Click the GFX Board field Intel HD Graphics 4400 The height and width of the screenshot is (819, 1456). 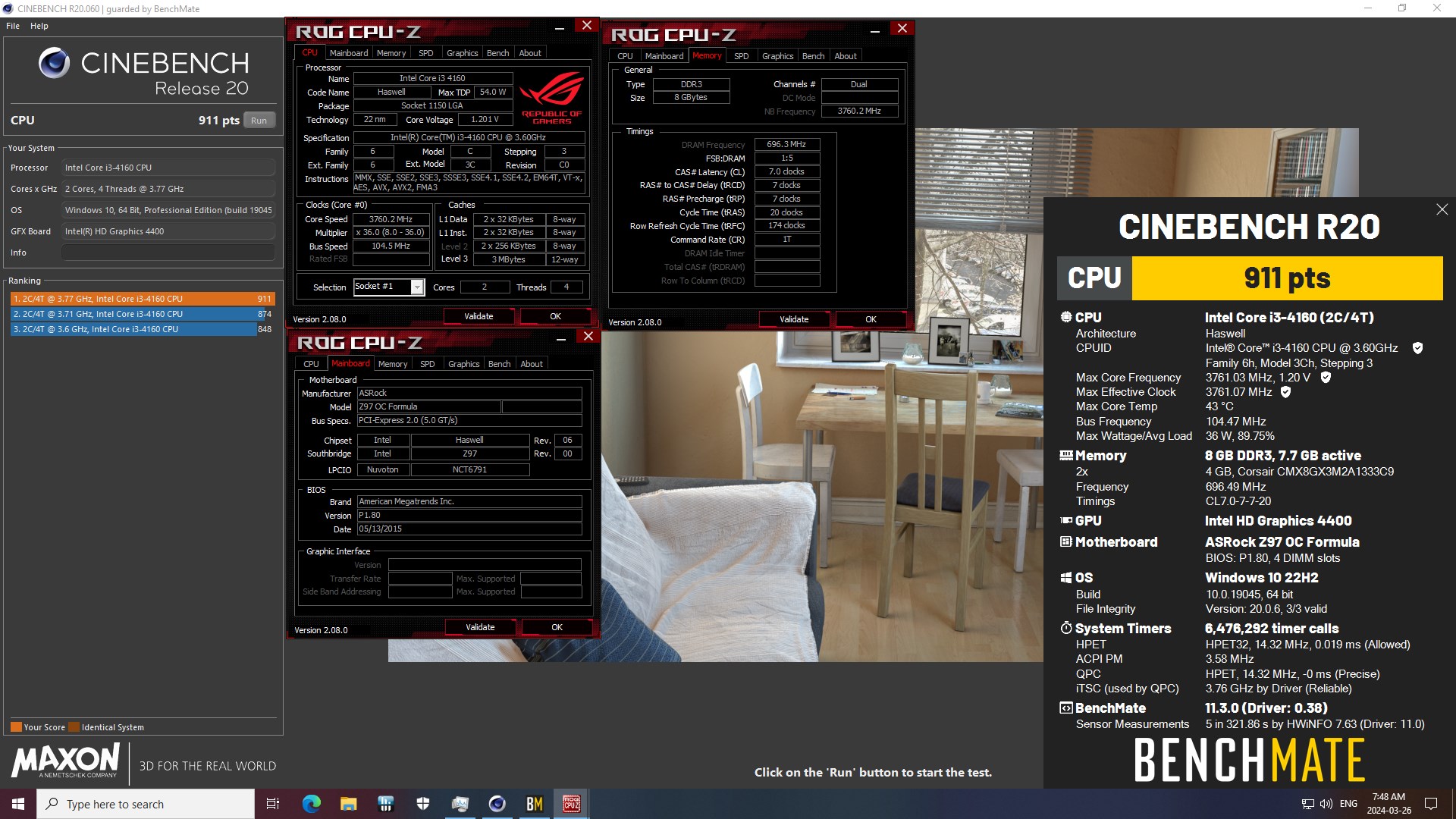pyautogui.click(x=168, y=231)
